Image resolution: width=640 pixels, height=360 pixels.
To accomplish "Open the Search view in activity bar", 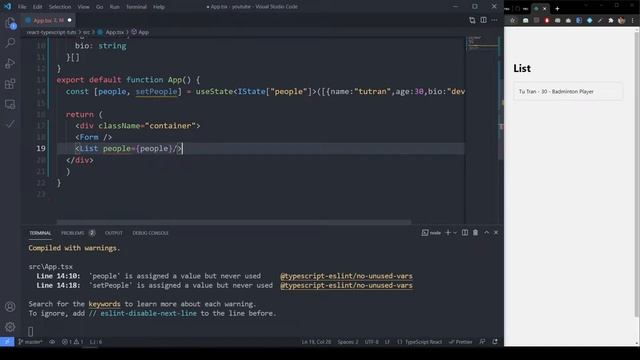I will click(10, 42).
